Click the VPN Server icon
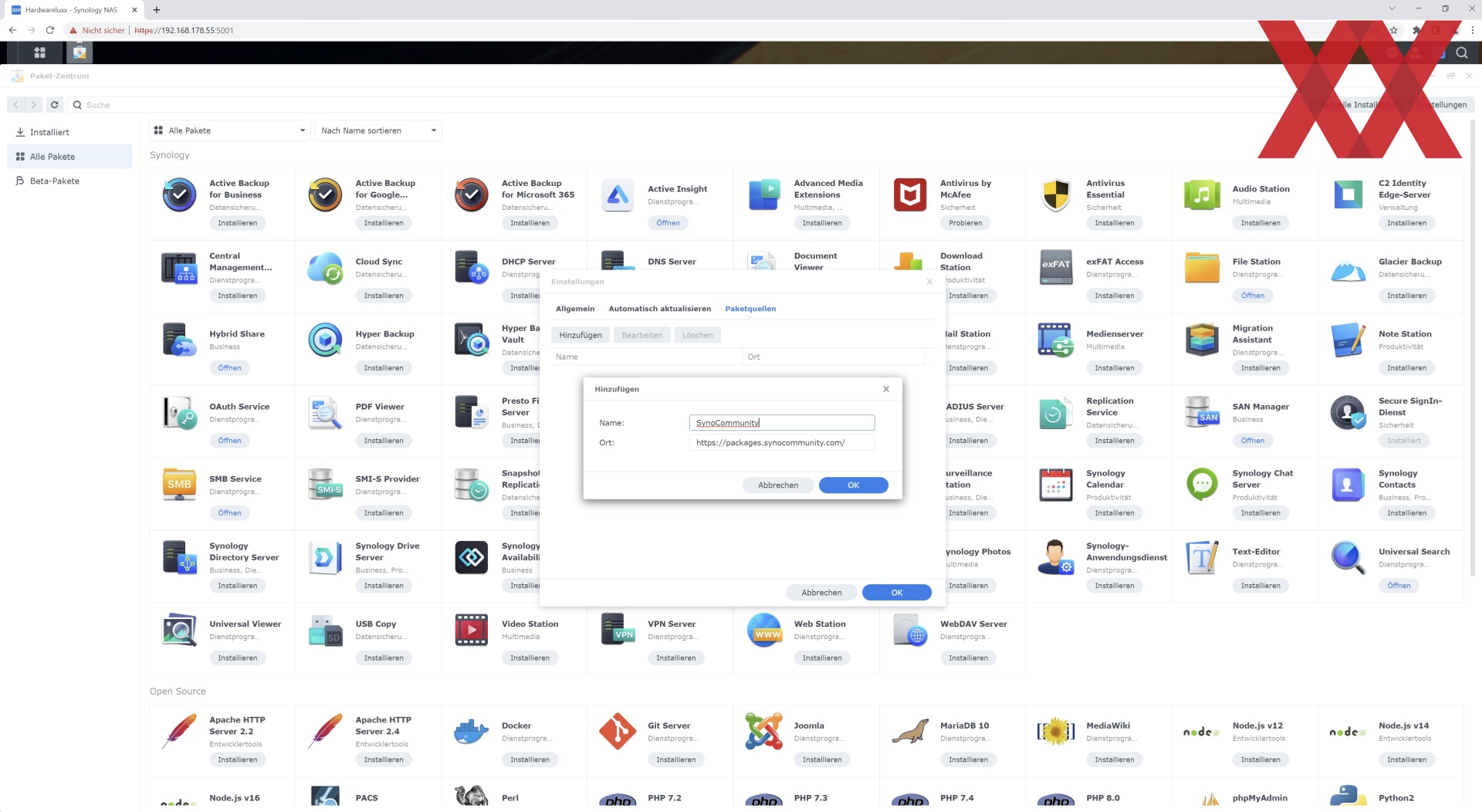Screen dimensions: 1482x812 tap(617, 631)
